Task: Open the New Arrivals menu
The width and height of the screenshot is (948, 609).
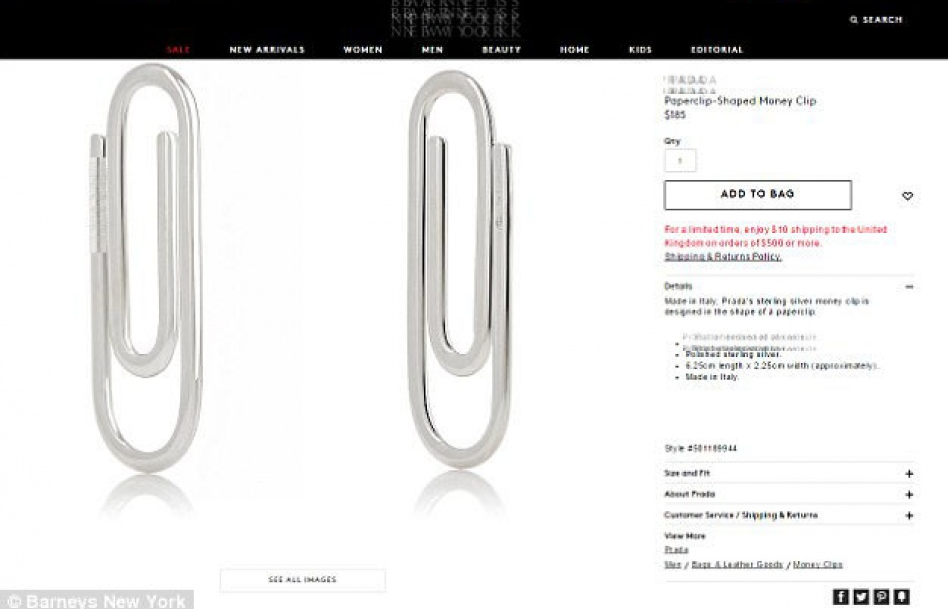Action: tap(267, 50)
